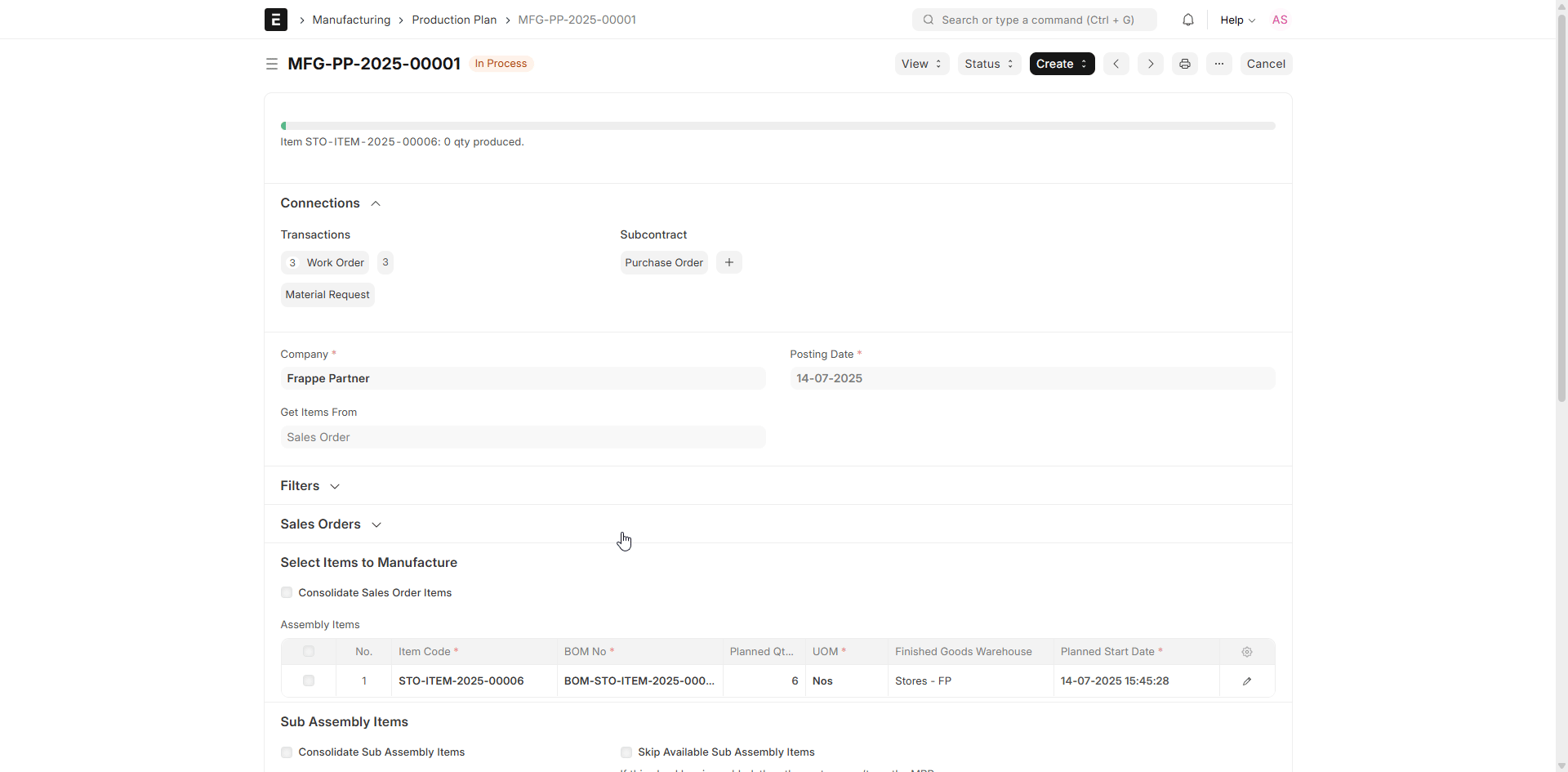Open the Create dropdown button
This screenshot has height=772, width=1568.
tap(1061, 64)
